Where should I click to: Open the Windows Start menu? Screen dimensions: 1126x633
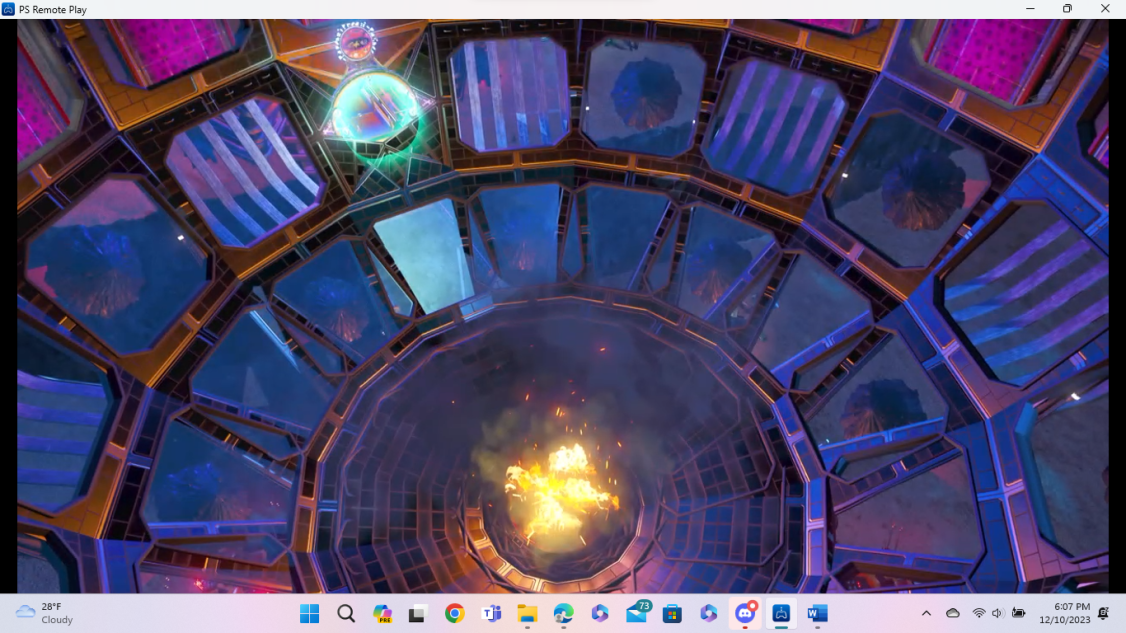[x=309, y=613]
